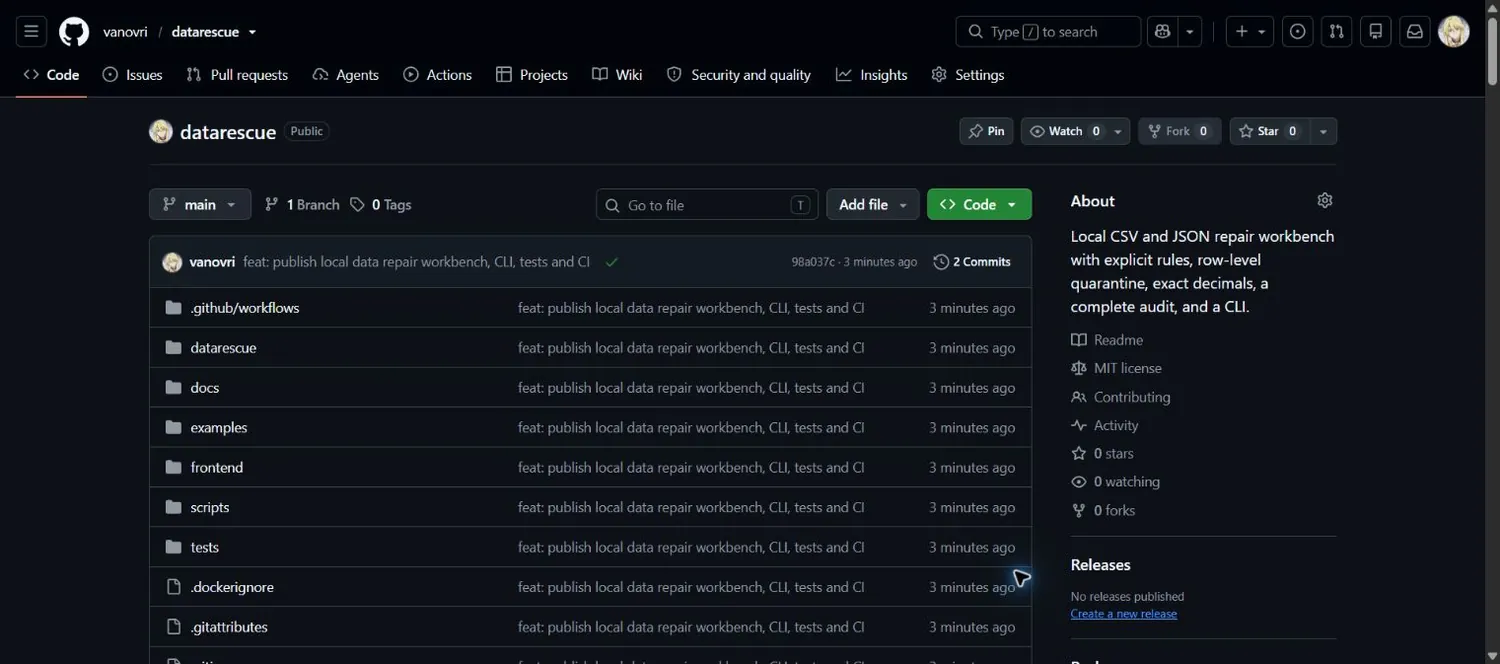1500x664 pixels.
Task: Click the 1 Branch link
Action: pyautogui.click(x=302, y=205)
